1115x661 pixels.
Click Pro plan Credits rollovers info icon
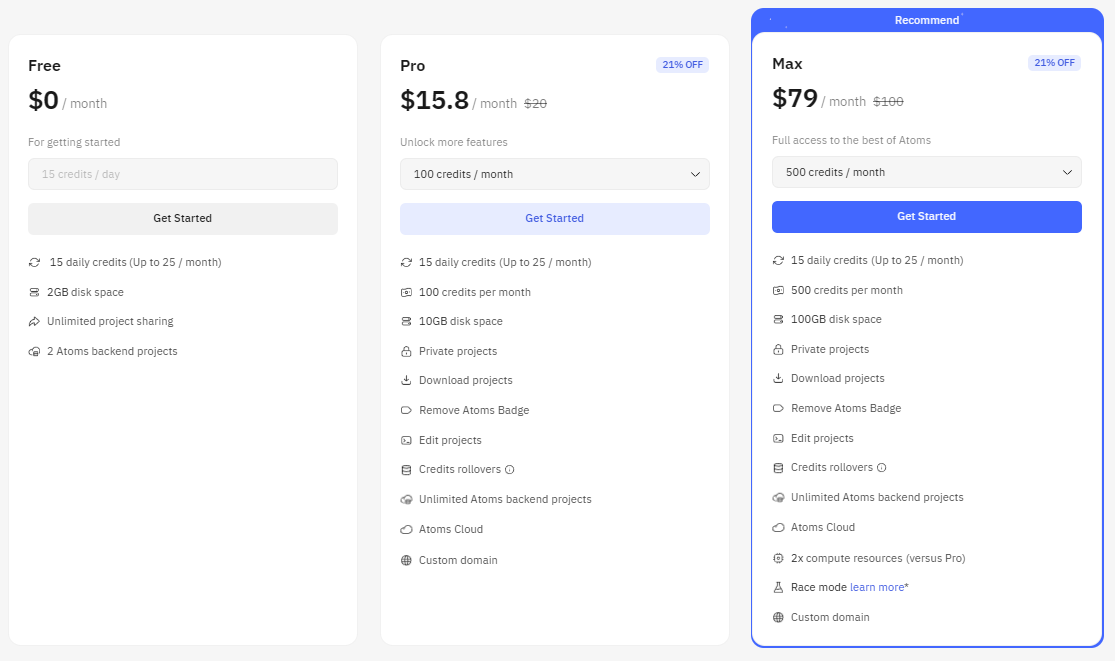[510, 470]
